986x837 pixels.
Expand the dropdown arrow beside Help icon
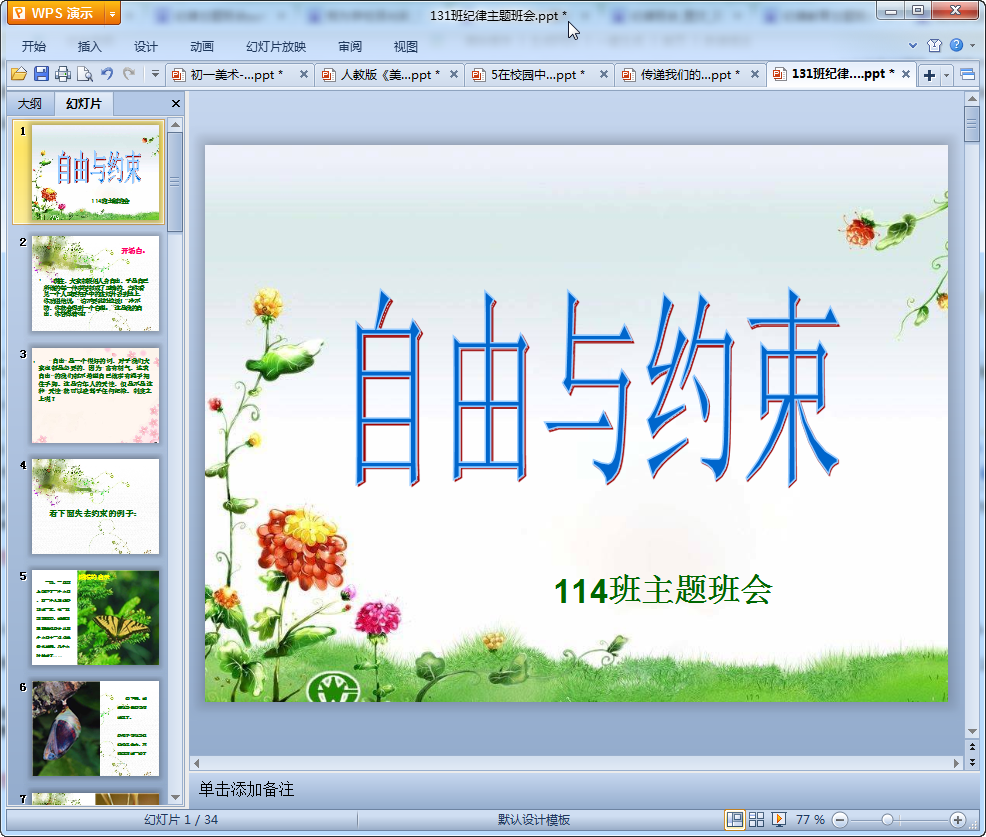972,45
